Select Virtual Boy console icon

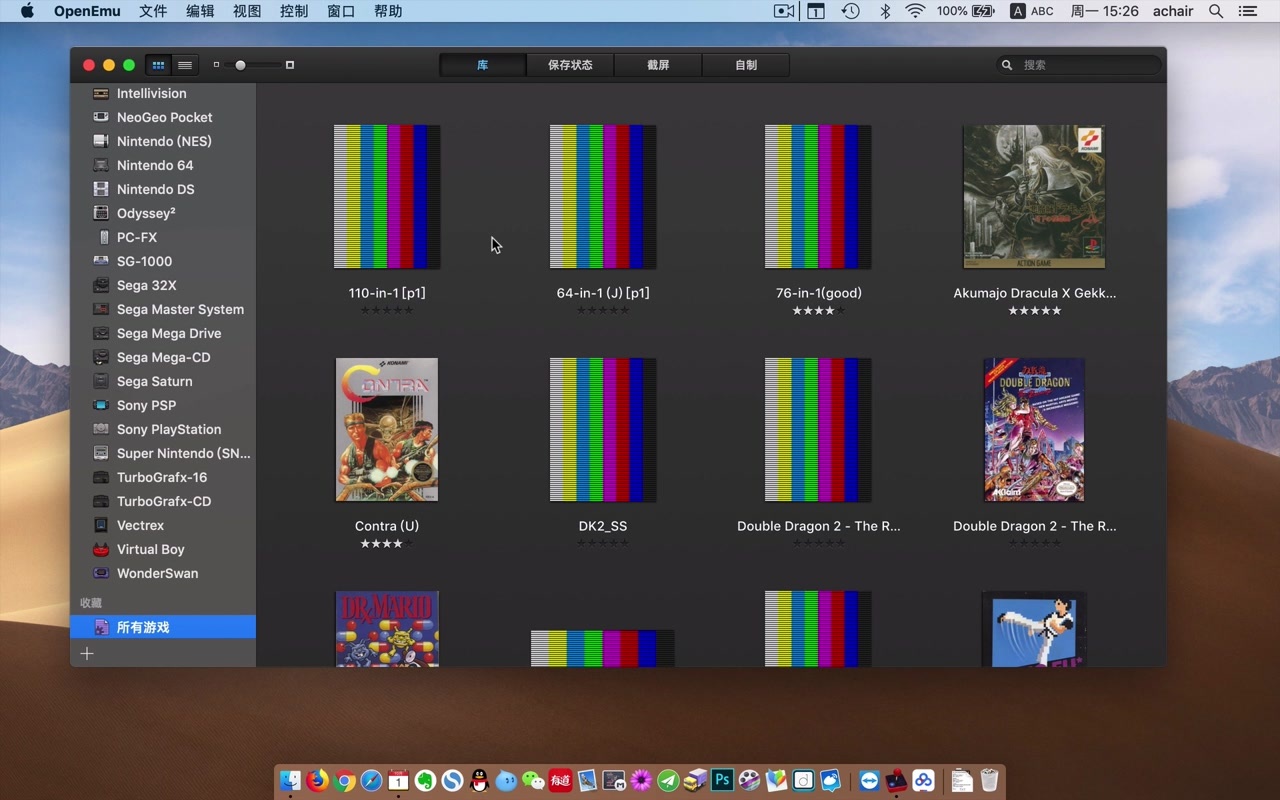101,549
